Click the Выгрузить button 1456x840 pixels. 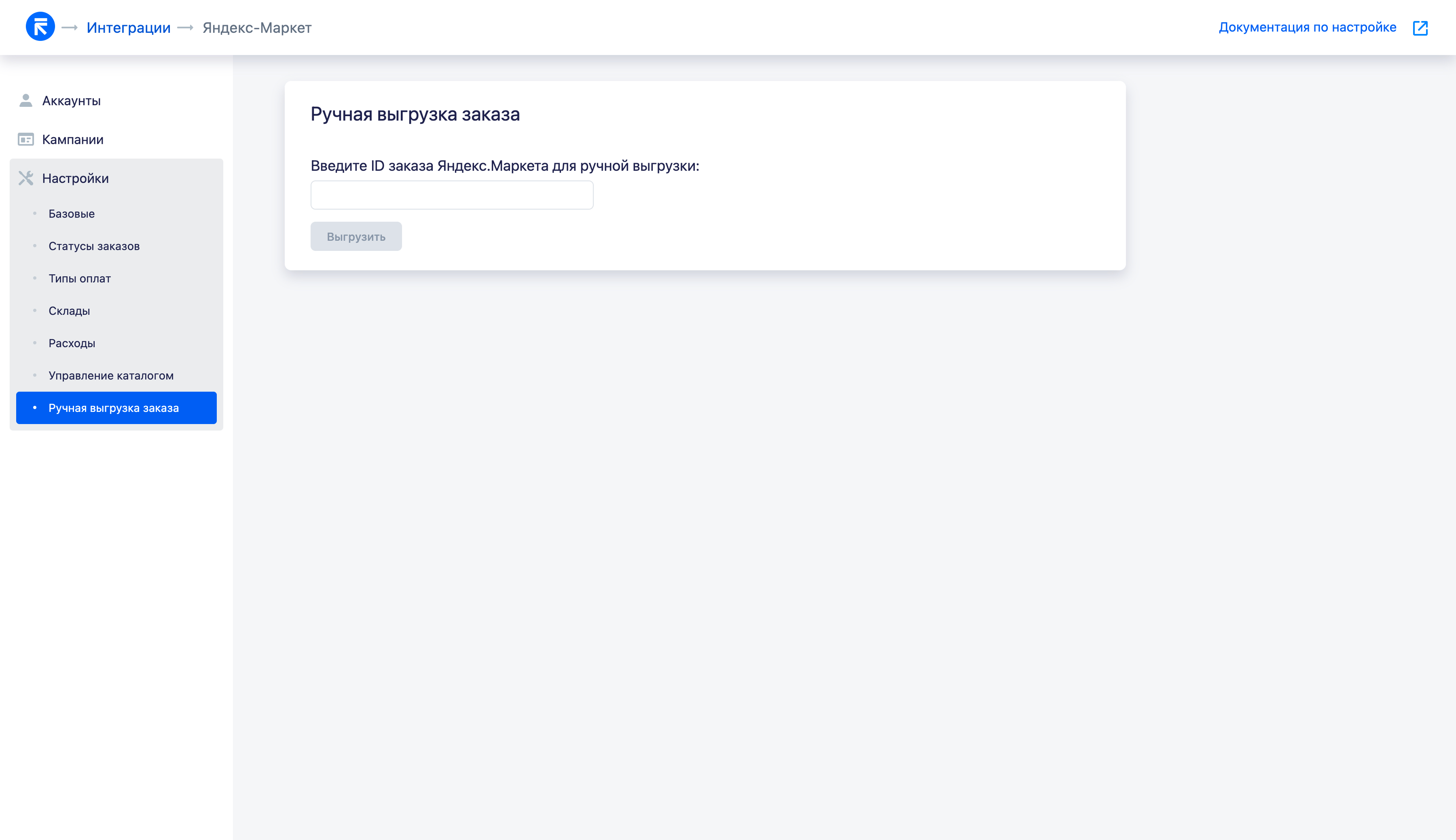pyautogui.click(x=356, y=237)
